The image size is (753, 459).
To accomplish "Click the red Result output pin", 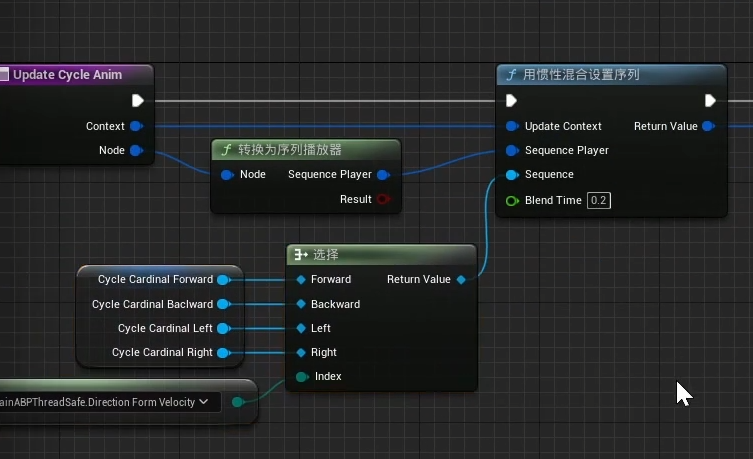I will (x=383, y=199).
